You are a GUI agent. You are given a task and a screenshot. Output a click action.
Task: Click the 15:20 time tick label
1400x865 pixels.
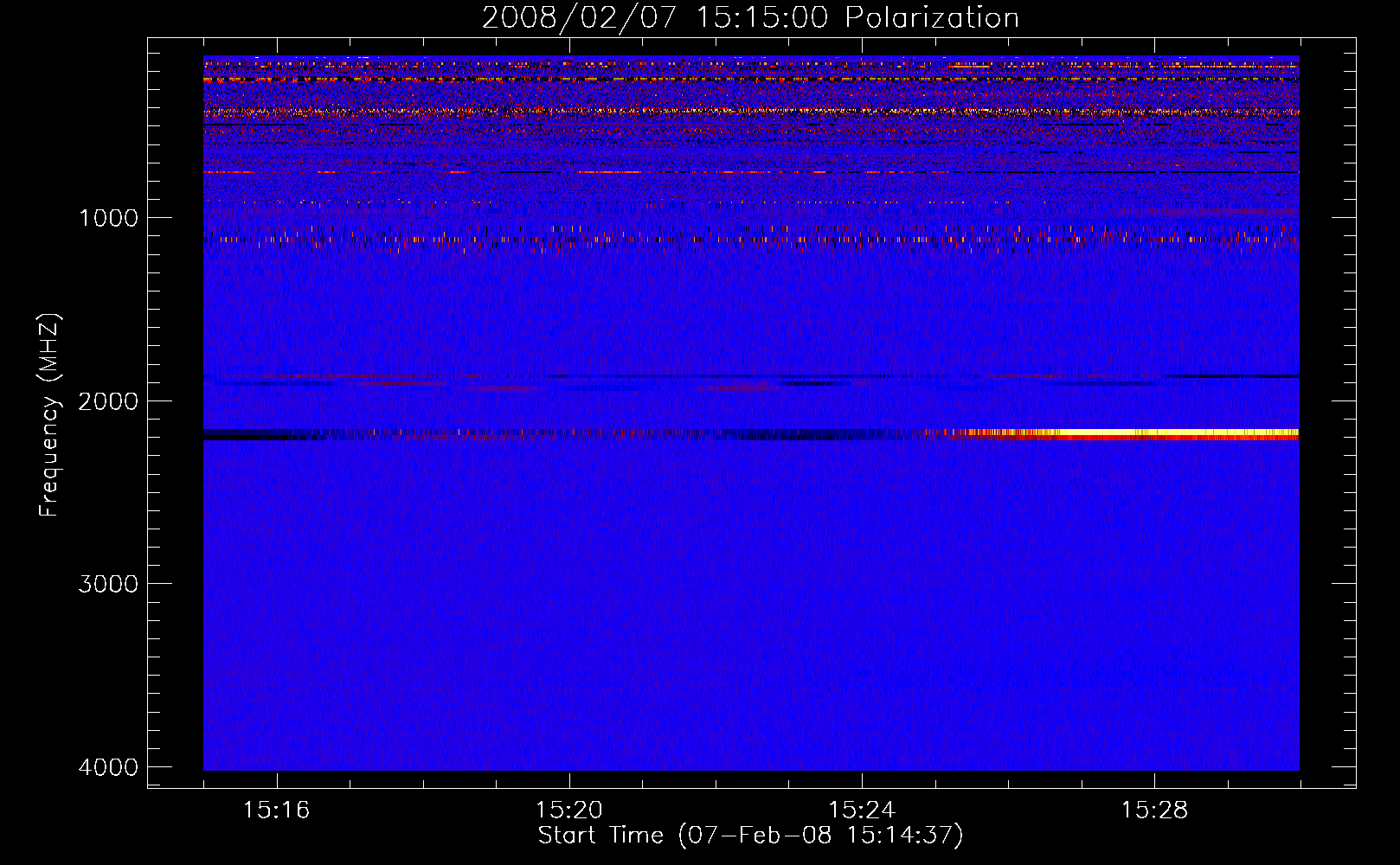click(x=568, y=811)
